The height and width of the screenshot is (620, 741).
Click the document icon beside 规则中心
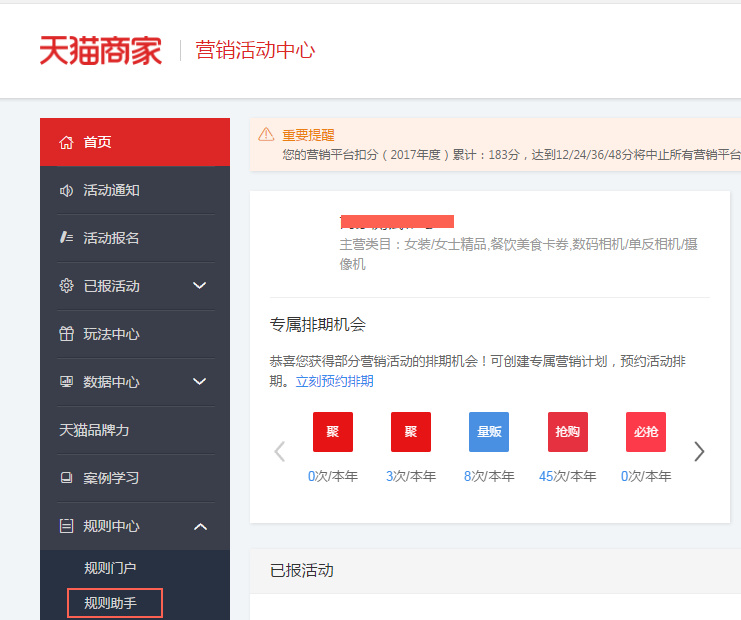[66, 526]
